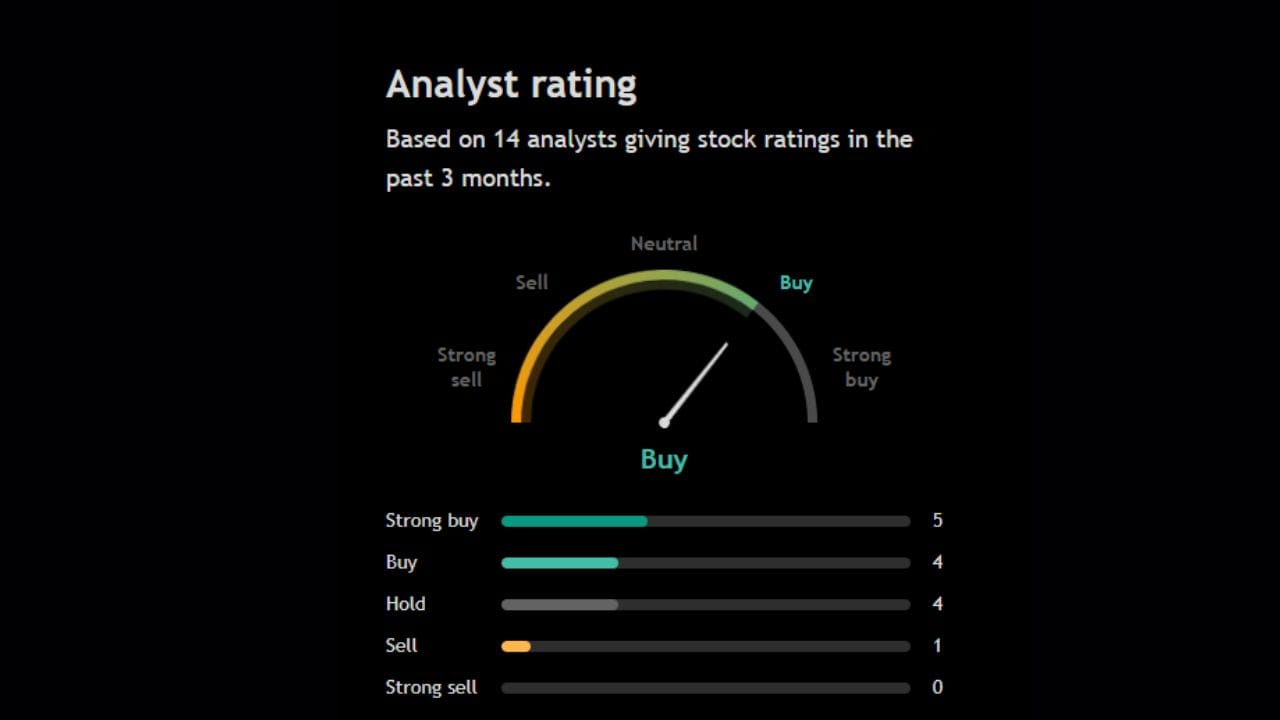Click the teal filled bar in the Buy row
1280x720 pixels.
pos(559,563)
